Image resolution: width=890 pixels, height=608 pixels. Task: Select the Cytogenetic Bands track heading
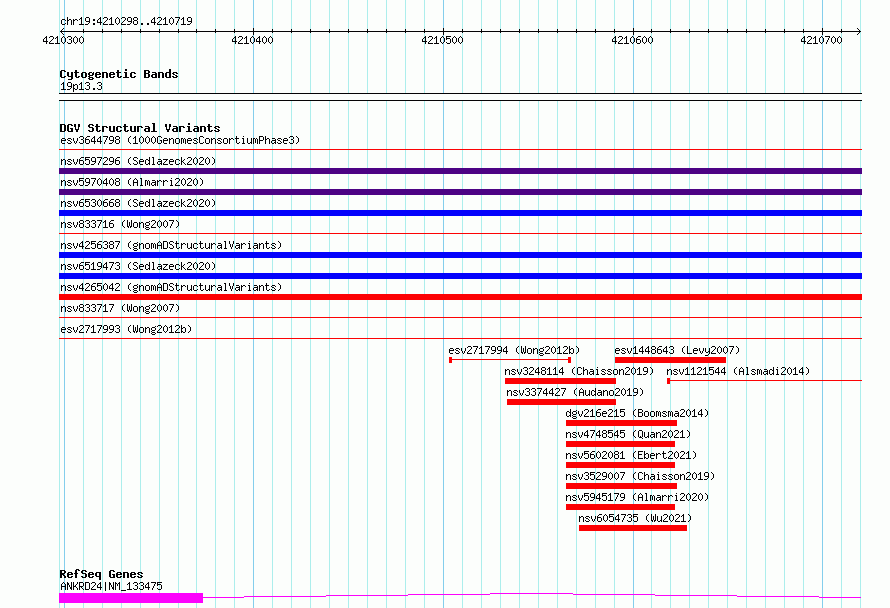coord(119,74)
